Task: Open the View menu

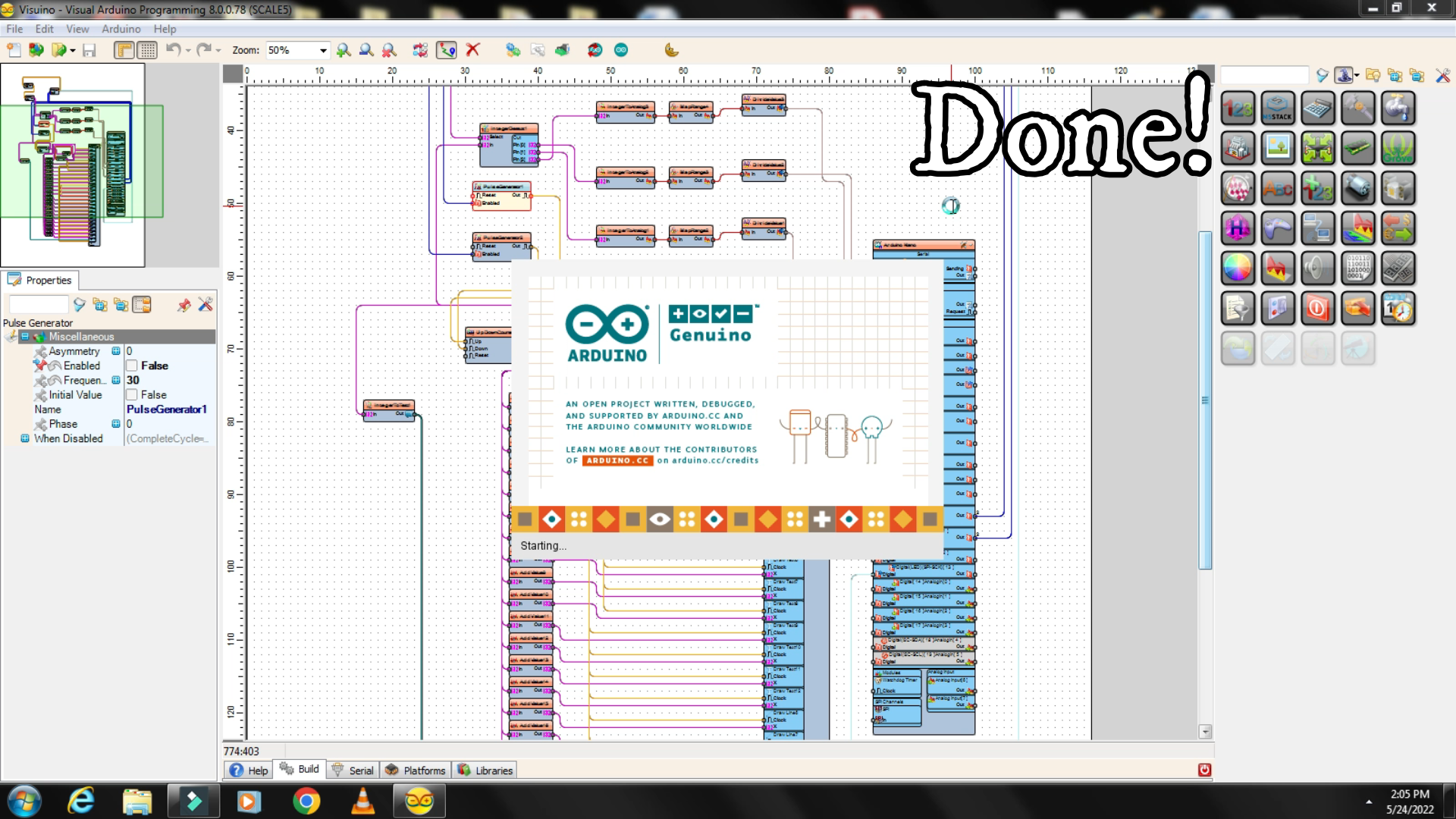Action: coord(77,29)
